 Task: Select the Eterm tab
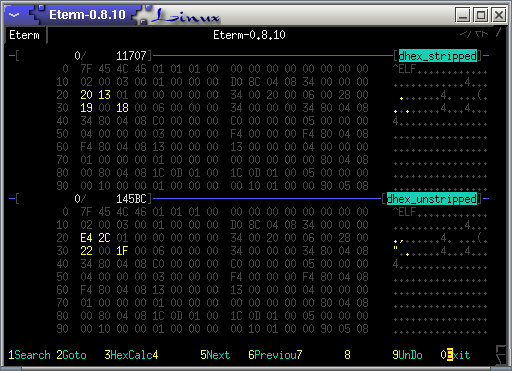[x=24, y=35]
